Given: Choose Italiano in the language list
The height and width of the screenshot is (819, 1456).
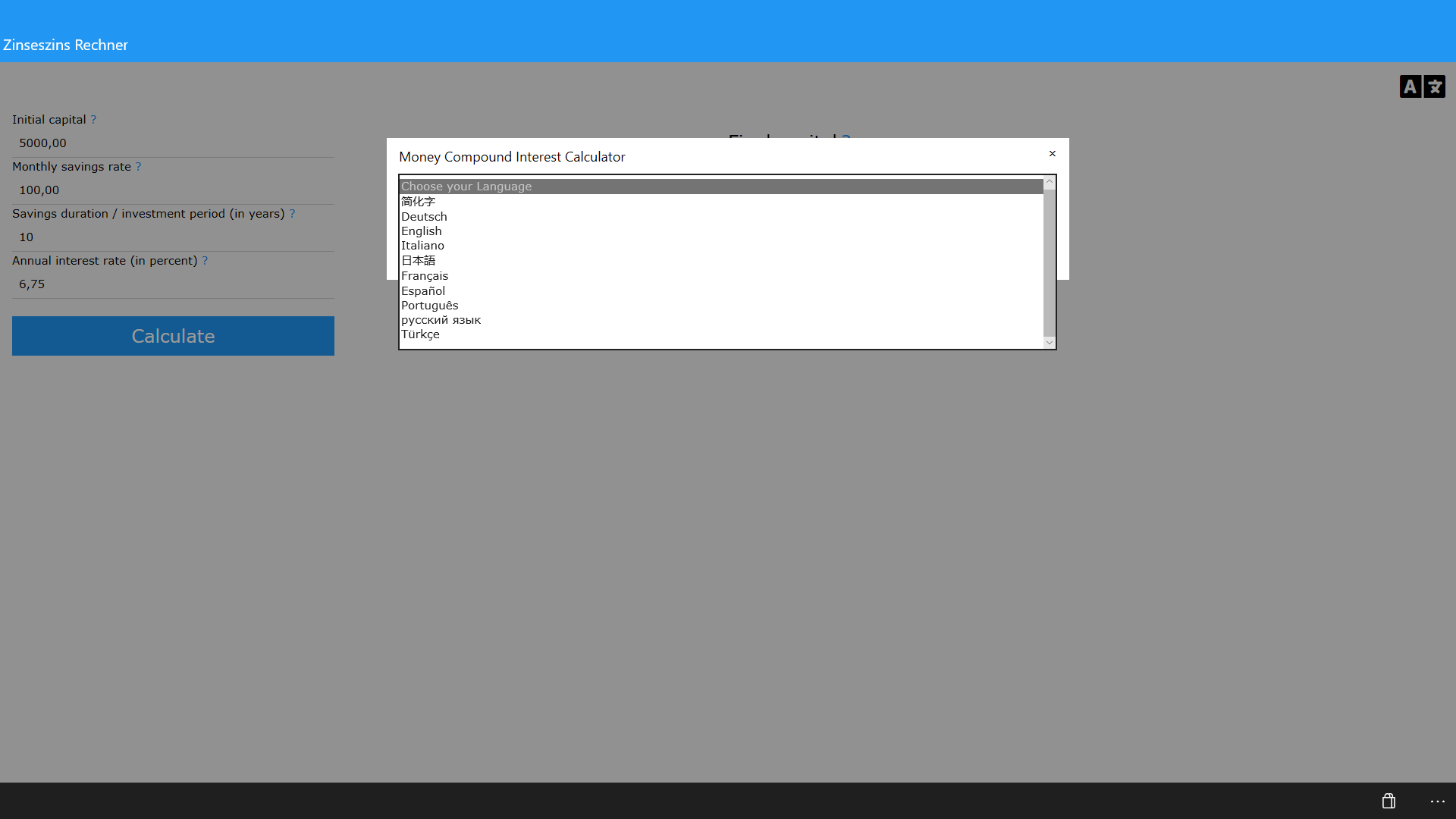Looking at the screenshot, I should click(x=422, y=246).
